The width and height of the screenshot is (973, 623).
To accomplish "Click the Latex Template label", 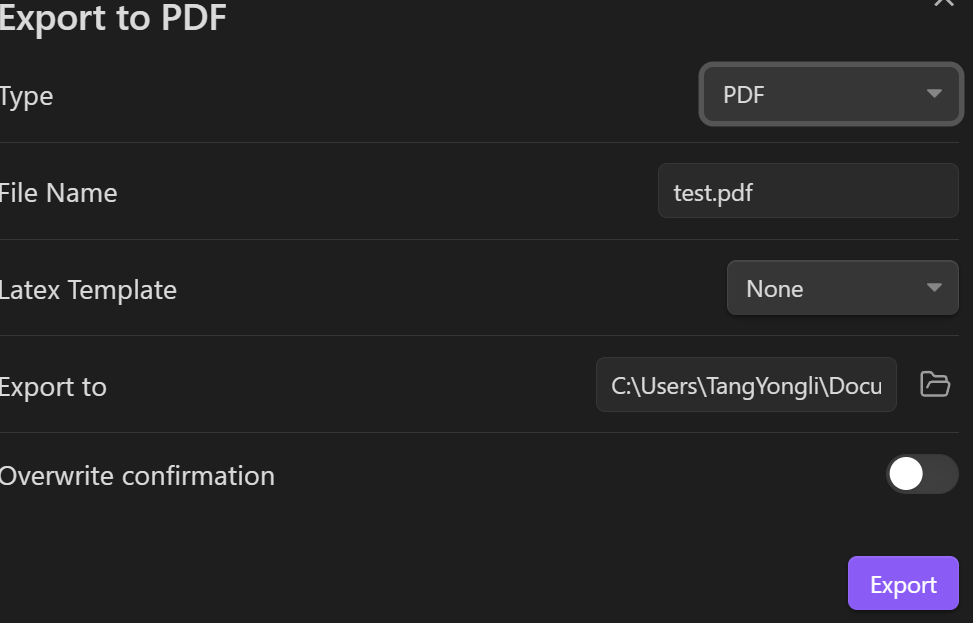I will pos(88,290).
